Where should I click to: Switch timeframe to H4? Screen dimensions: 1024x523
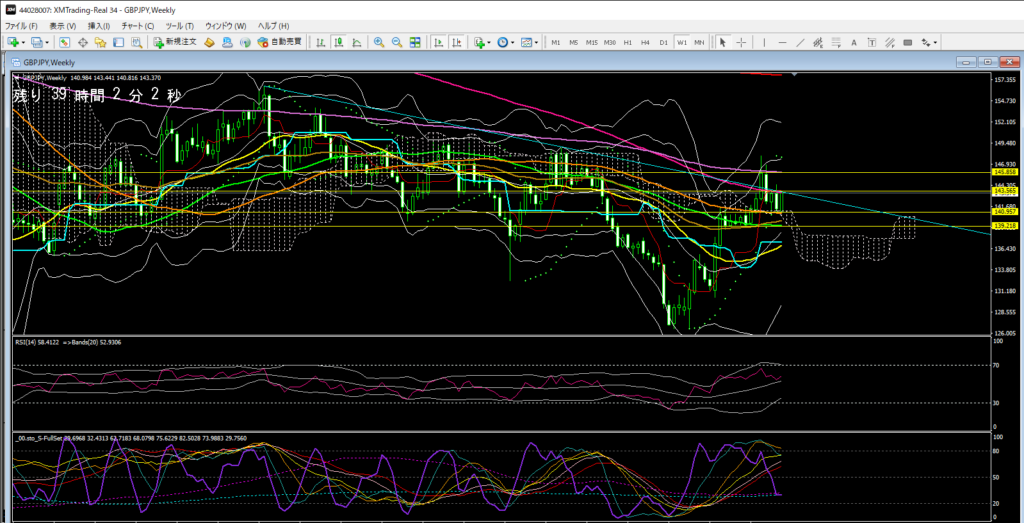tap(645, 42)
